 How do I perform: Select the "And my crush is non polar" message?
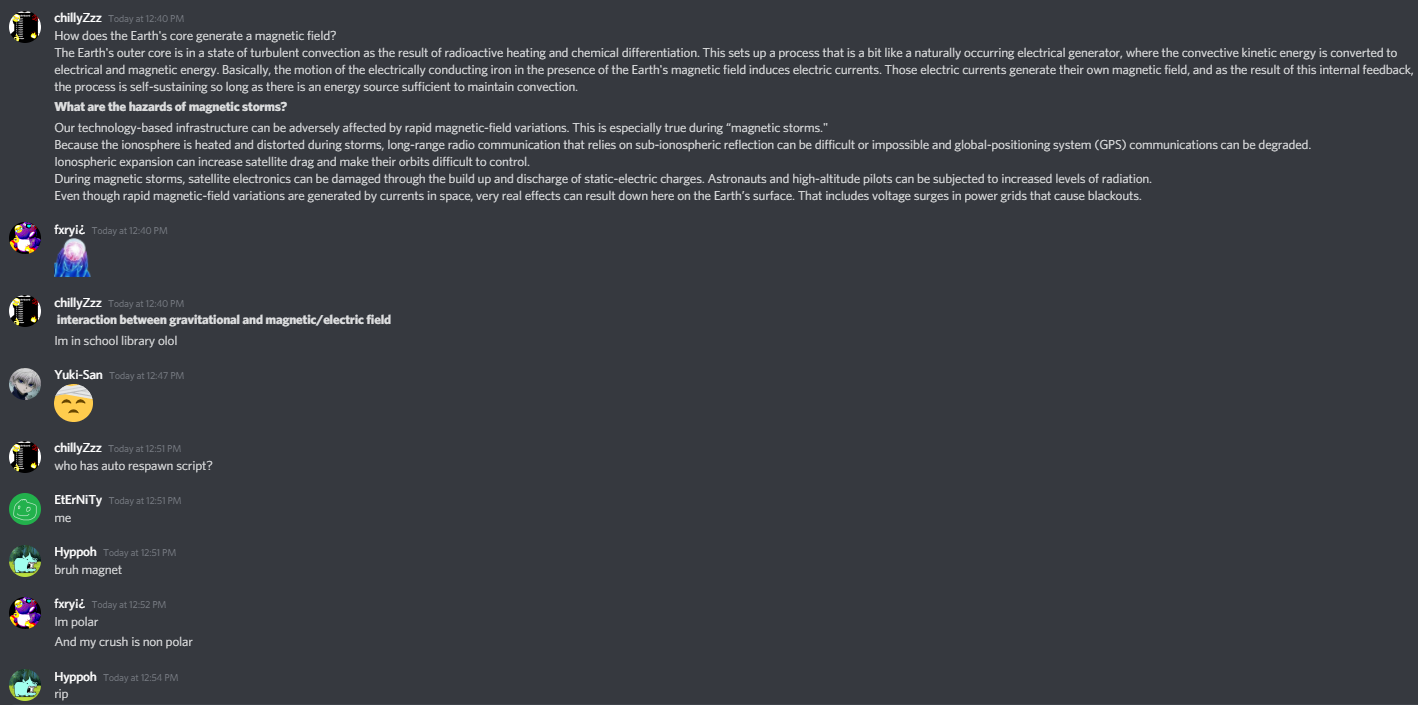(x=124, y=642)
